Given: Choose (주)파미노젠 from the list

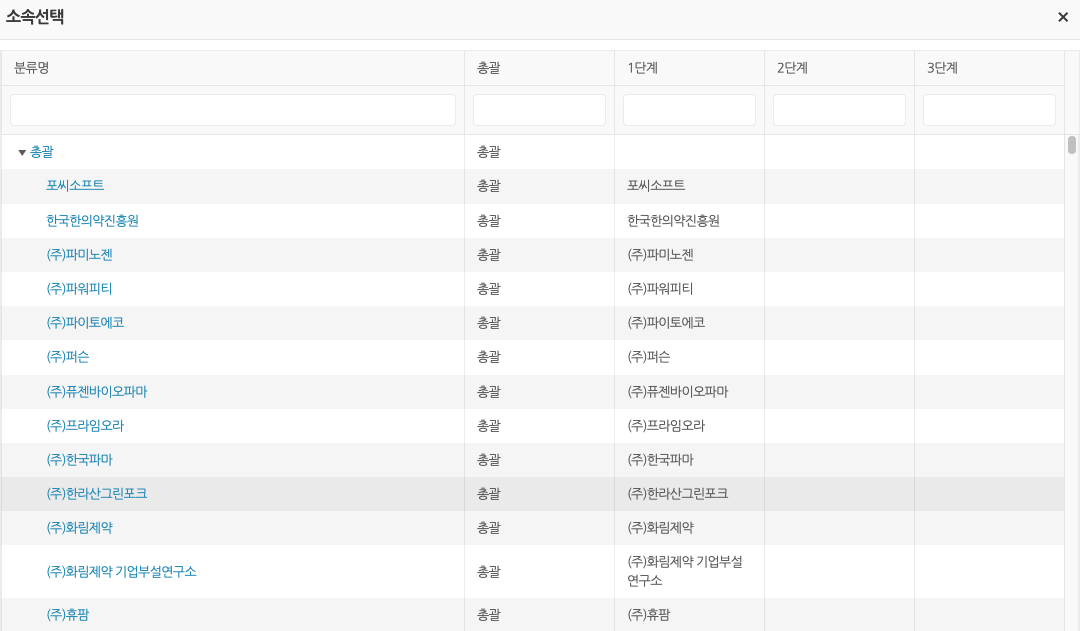Looking at the screenshot, I should click(79, 255).
